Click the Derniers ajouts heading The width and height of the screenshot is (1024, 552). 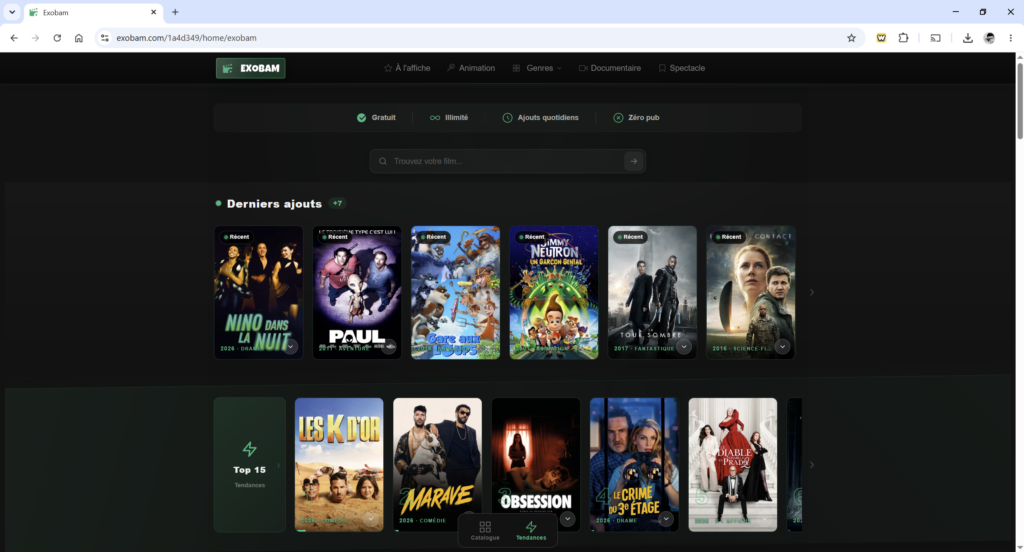pos(274,204)
